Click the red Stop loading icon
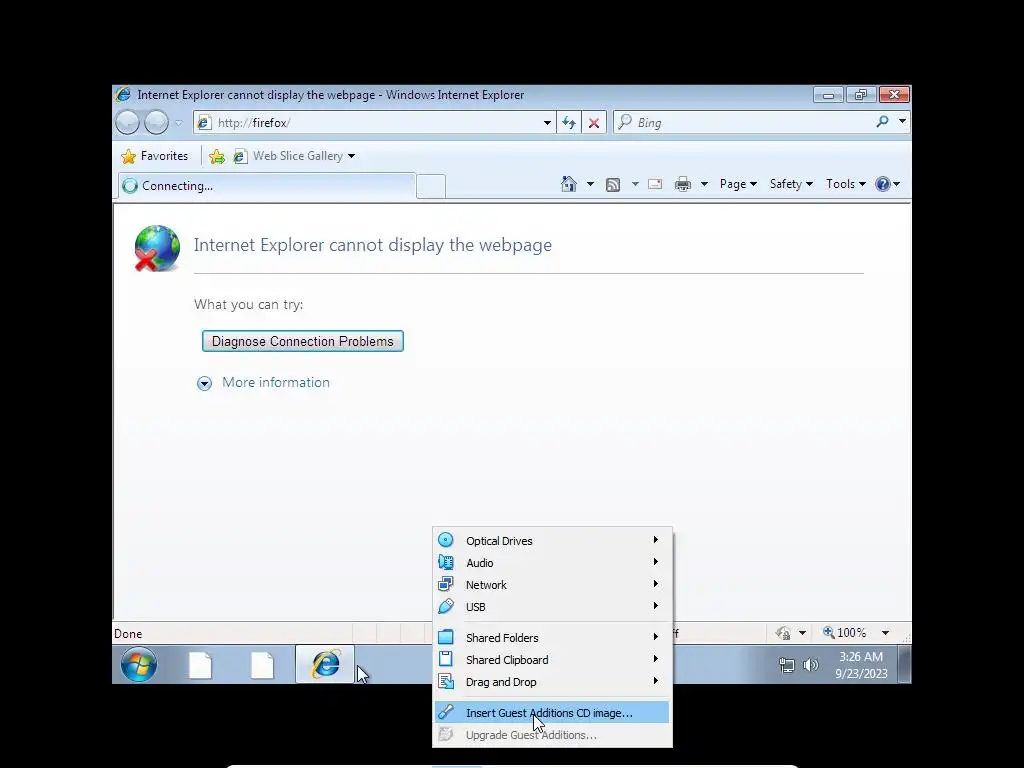 [x=594, y=123]
